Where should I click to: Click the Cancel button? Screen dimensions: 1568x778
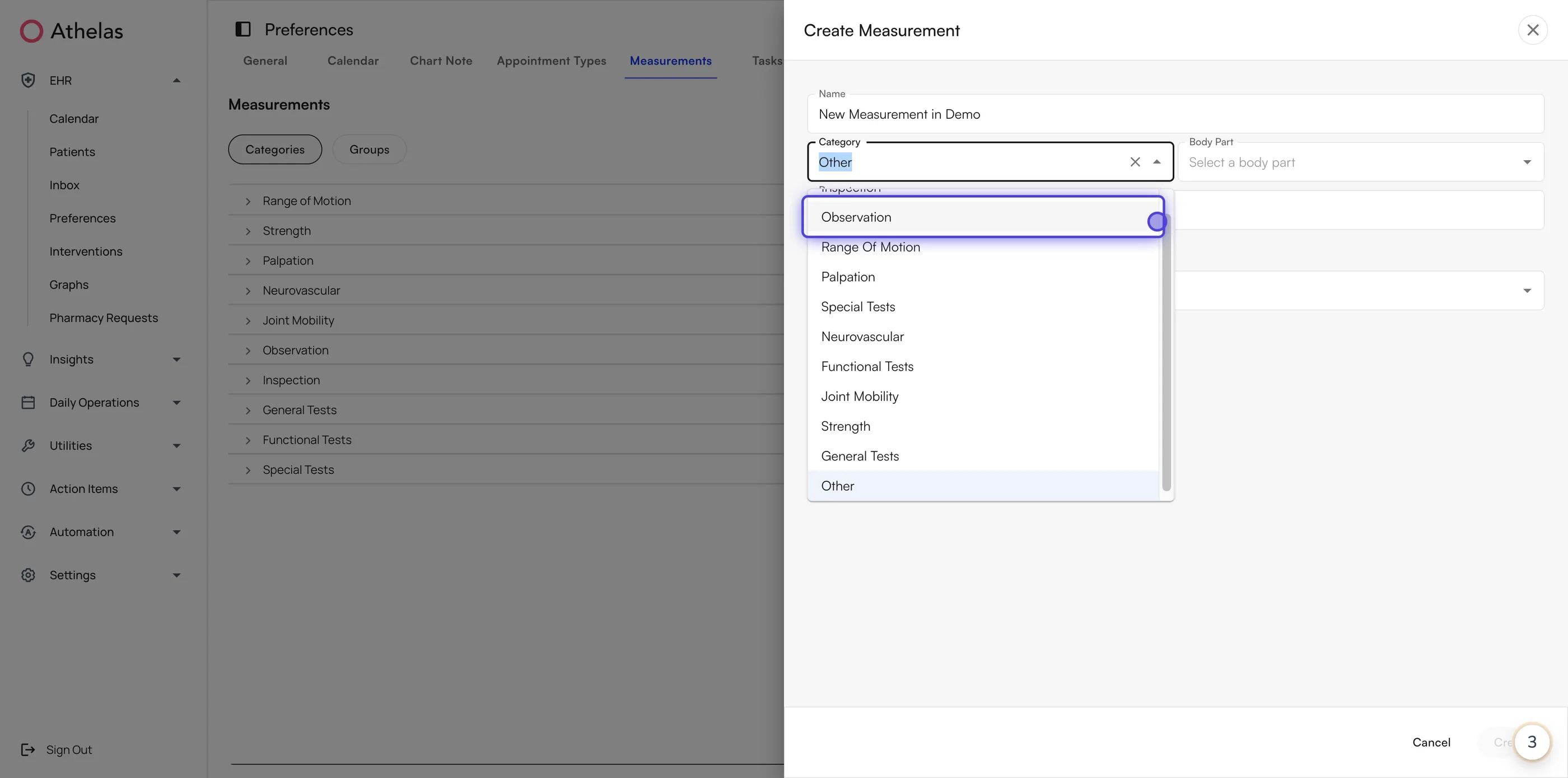coord(1431,742)
